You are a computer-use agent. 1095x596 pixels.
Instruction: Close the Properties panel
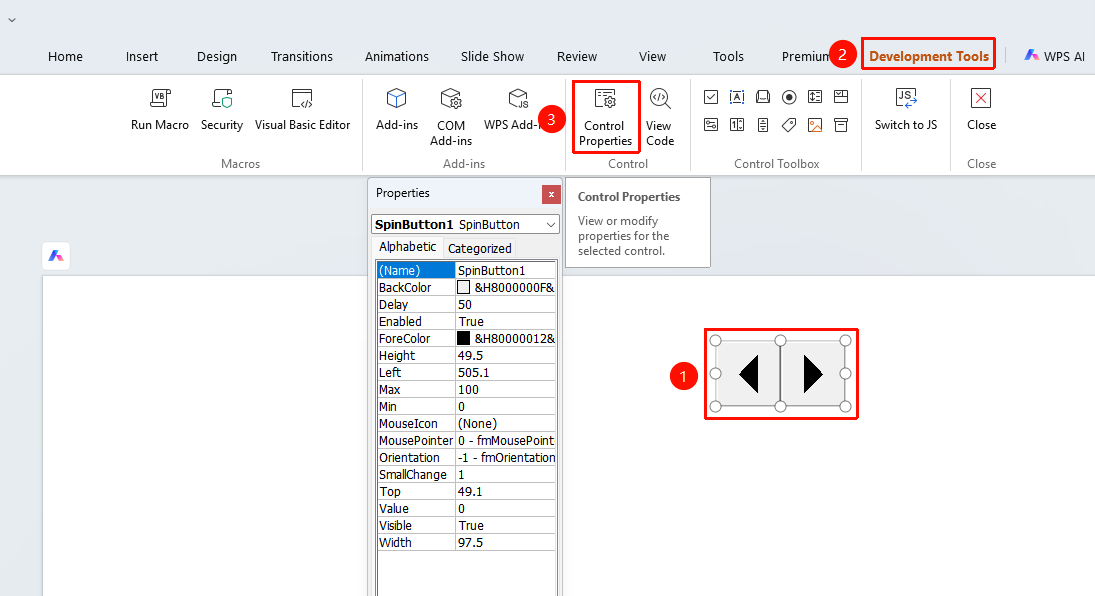click(x=551, y=194)
